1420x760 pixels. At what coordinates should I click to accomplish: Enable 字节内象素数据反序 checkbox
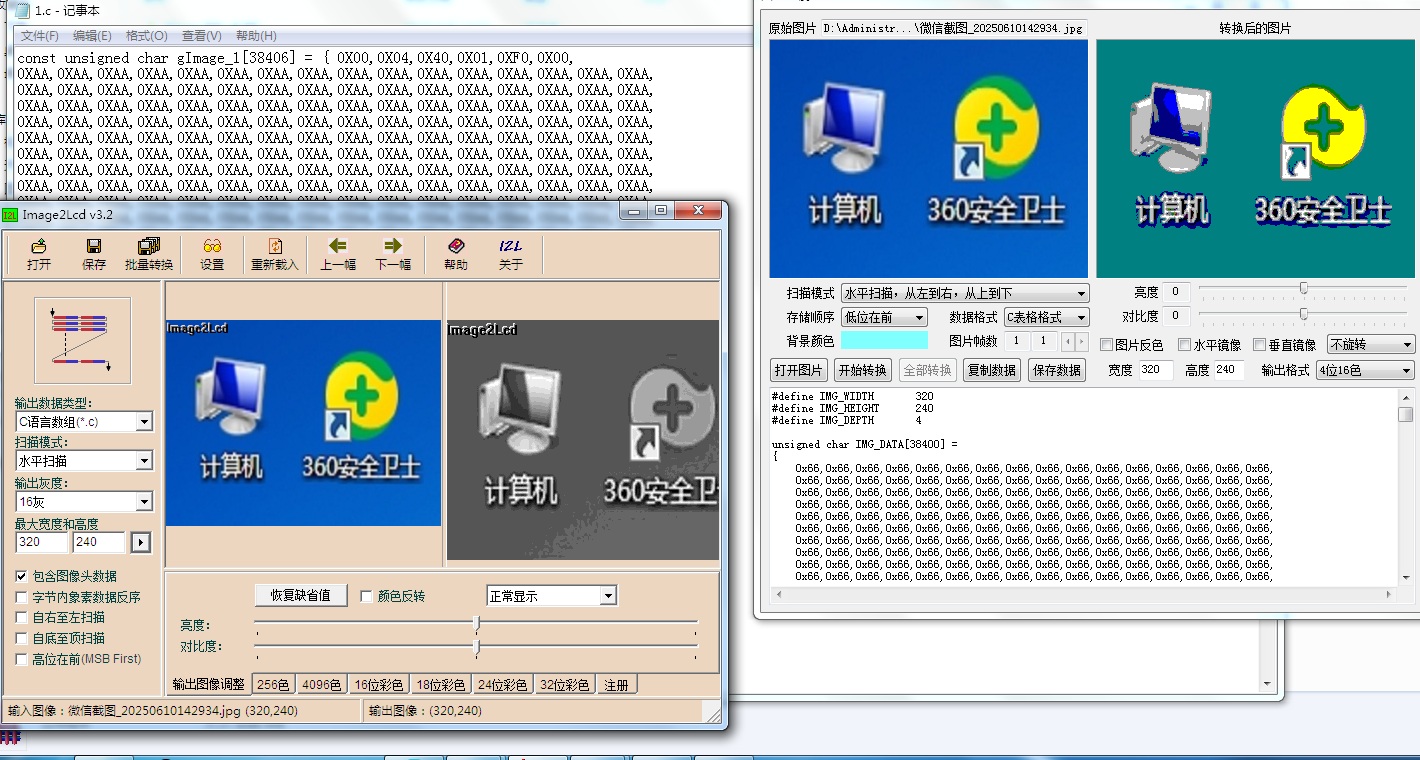click(22, 597)
